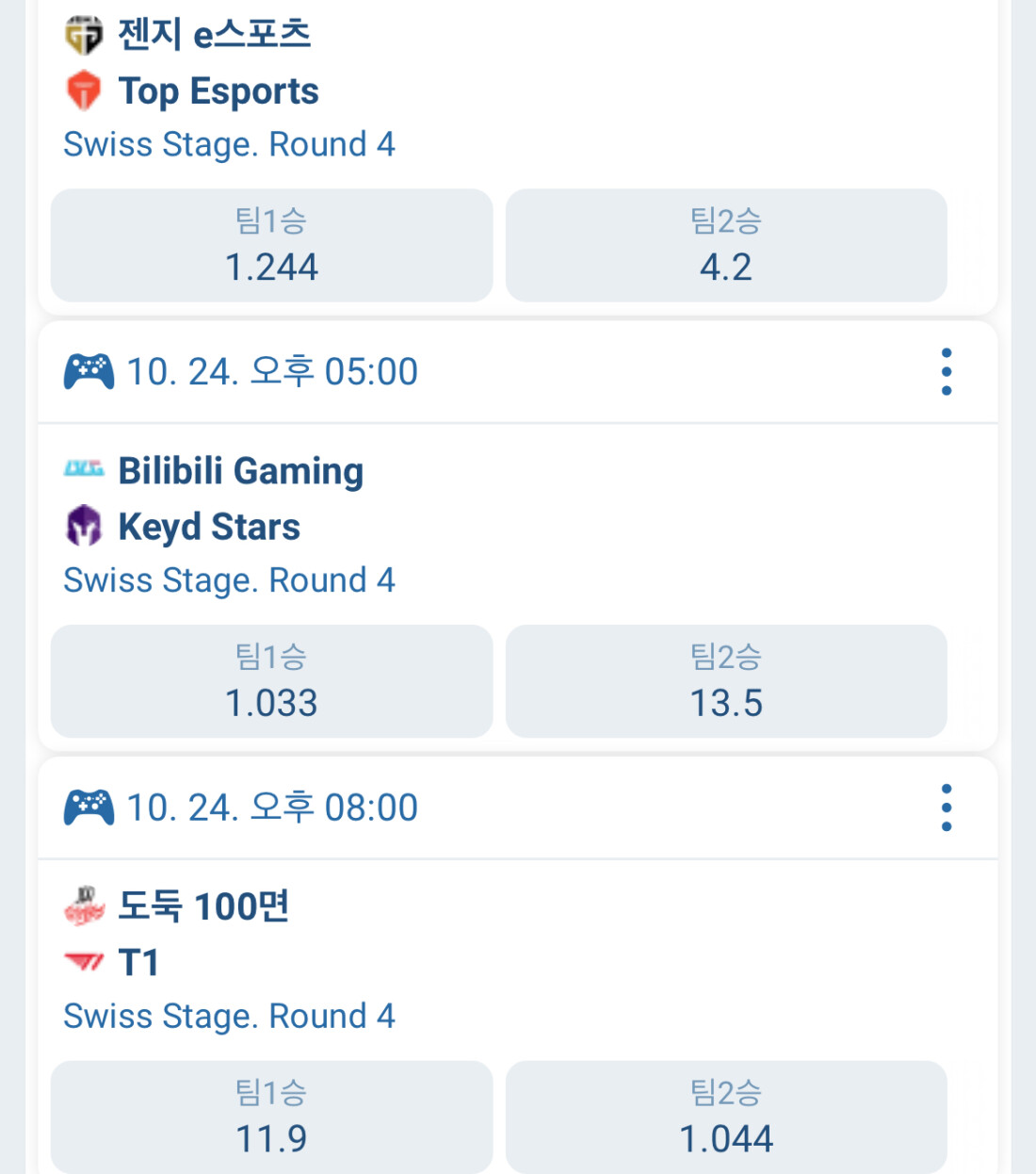Select Bilibili Gaming win odds 1.033

pyautogui.click(x=271, y=681)
